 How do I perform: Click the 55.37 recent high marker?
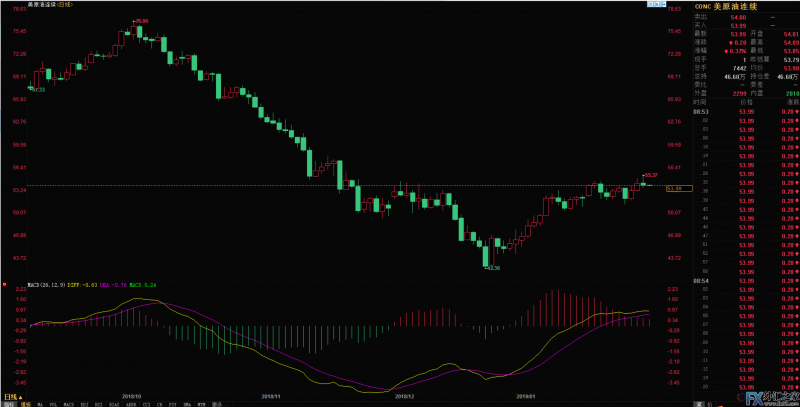649,175
